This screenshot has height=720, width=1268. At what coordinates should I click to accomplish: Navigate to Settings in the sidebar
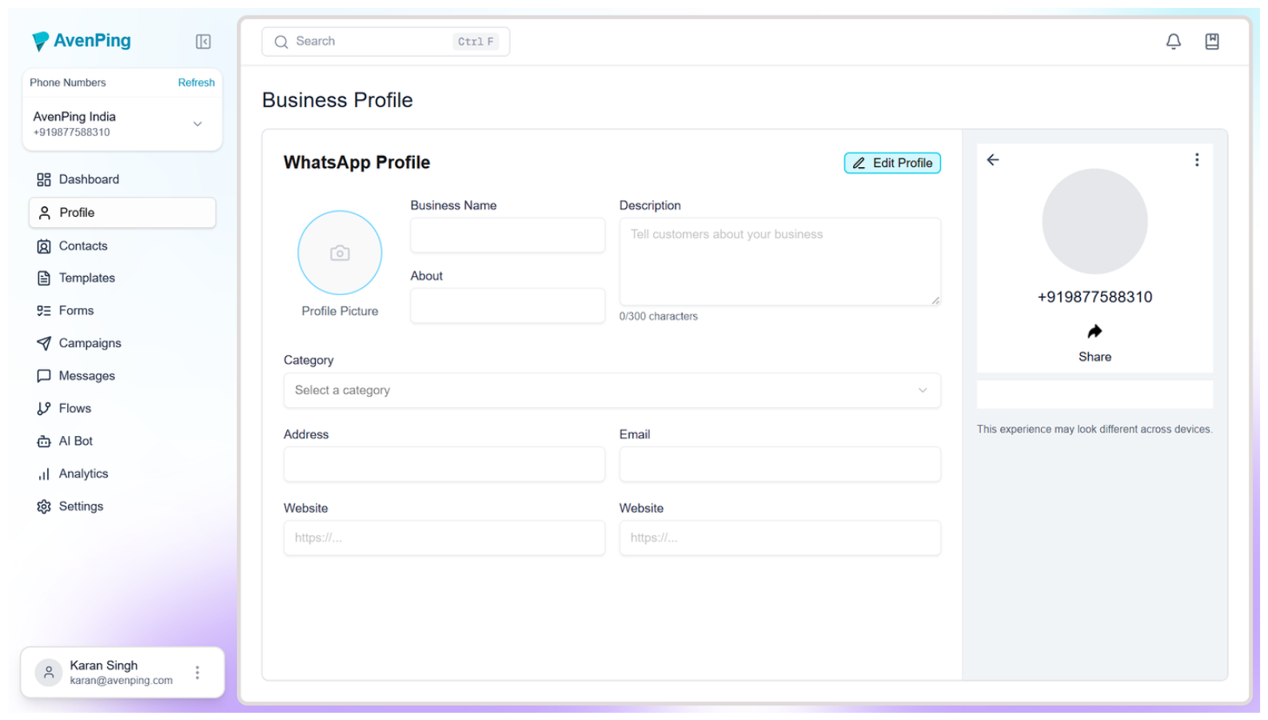point(80,507)
